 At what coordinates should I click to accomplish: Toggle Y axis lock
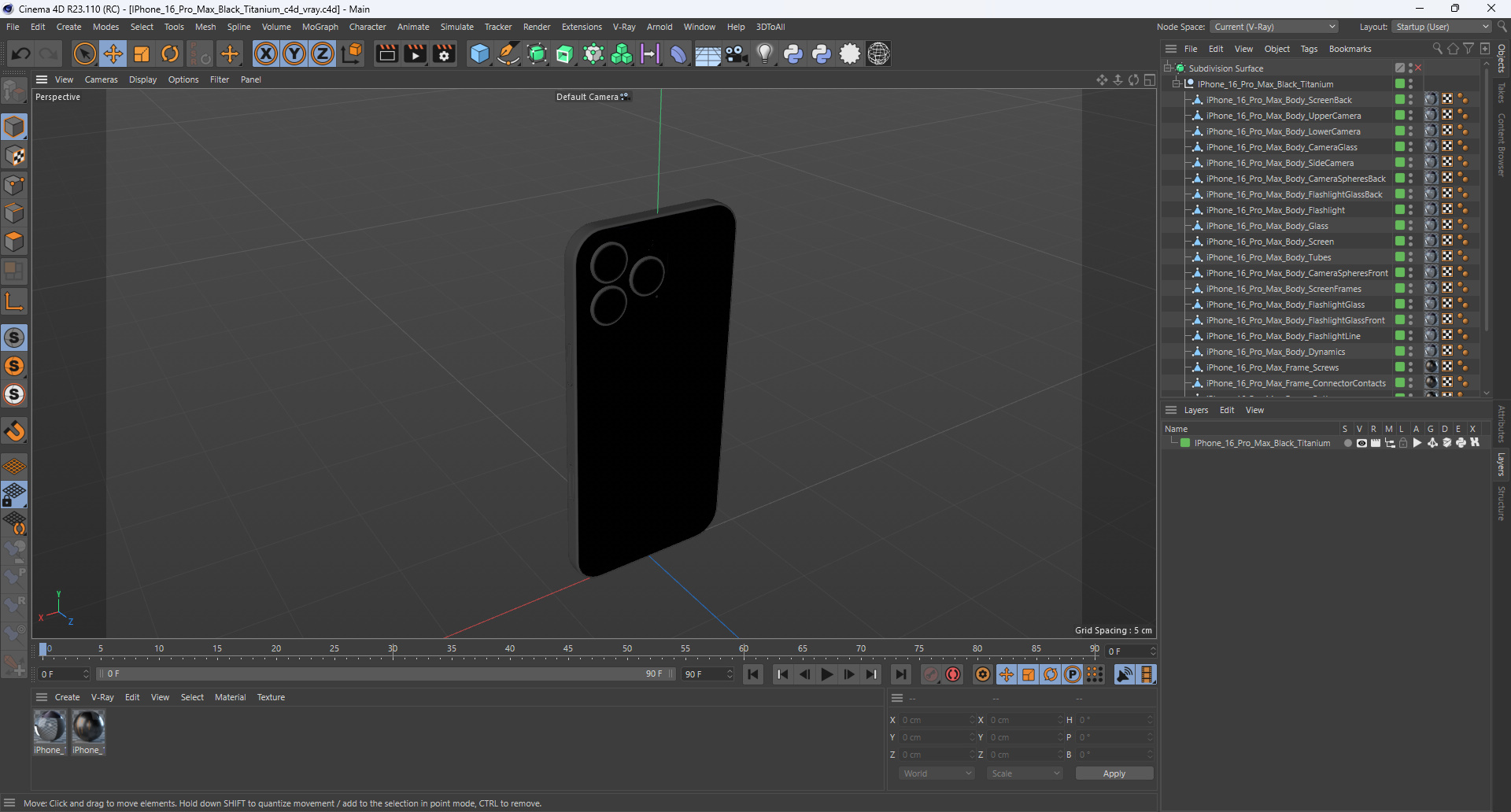[294, 54]
